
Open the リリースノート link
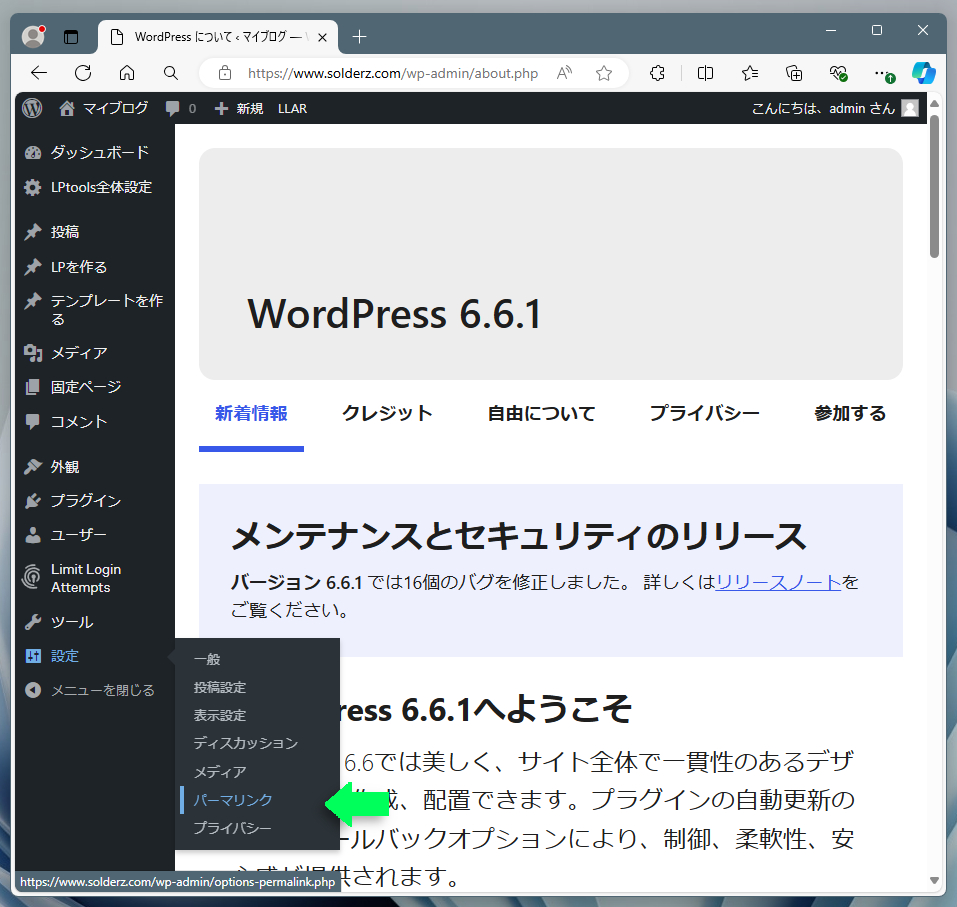[x=778, y=582]
